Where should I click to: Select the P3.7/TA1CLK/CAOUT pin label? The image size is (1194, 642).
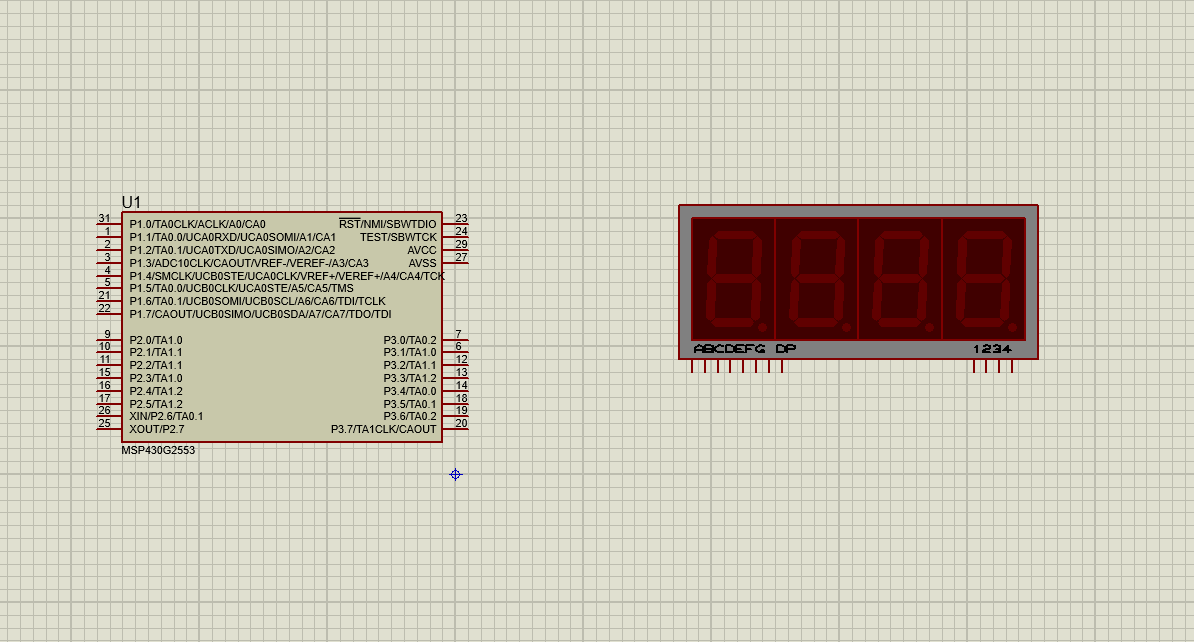(x=384, y=429)
